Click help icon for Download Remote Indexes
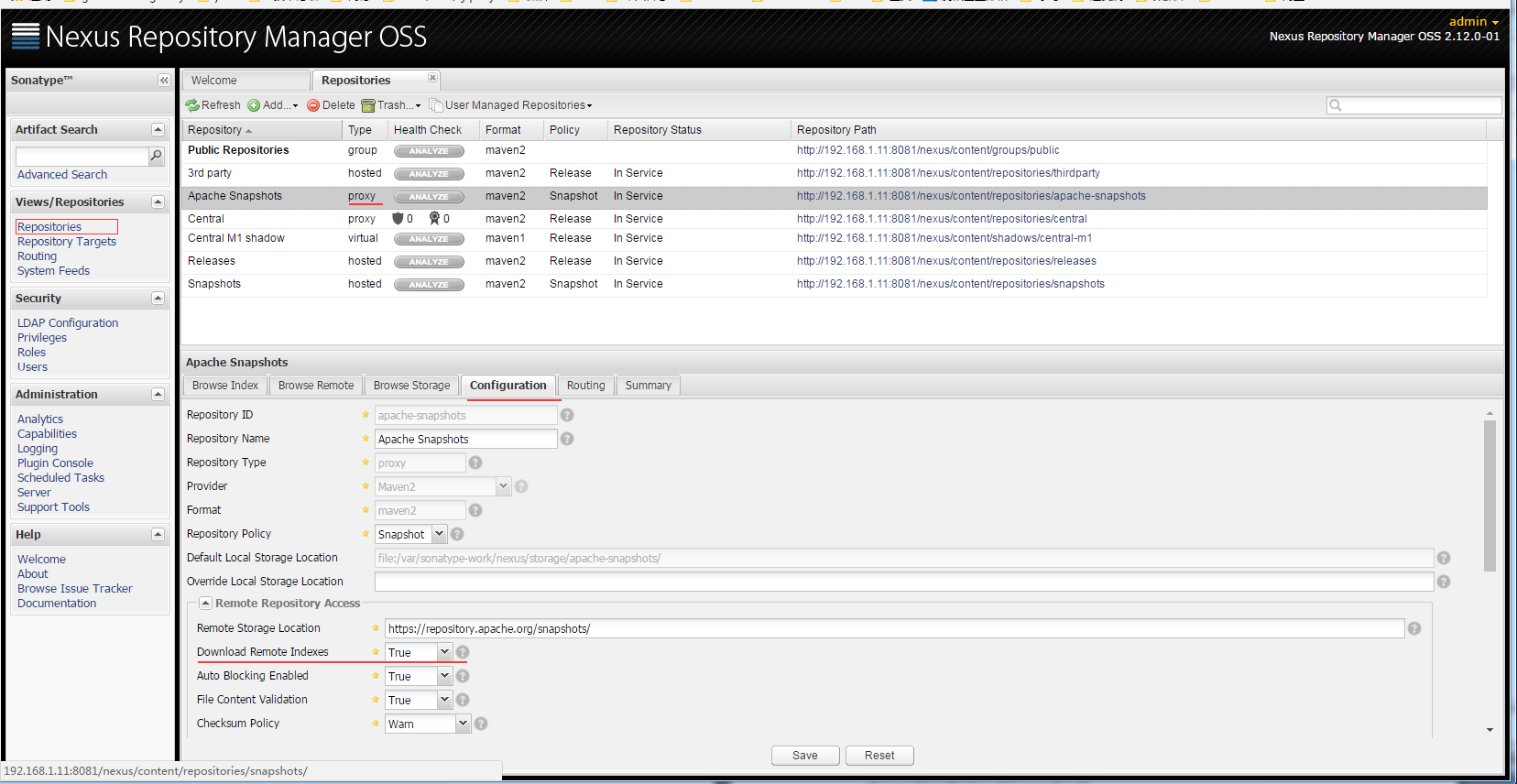 point(463,652)
